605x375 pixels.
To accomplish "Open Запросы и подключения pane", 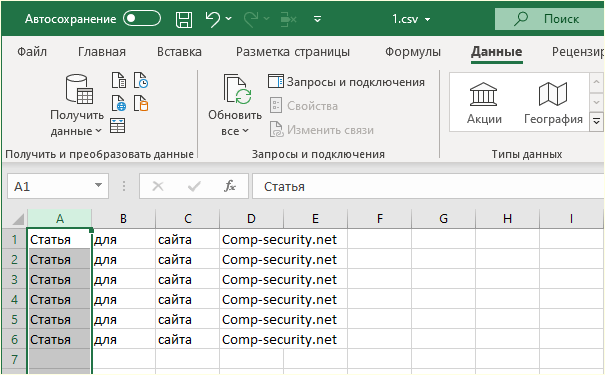I will tap(346, 82).
